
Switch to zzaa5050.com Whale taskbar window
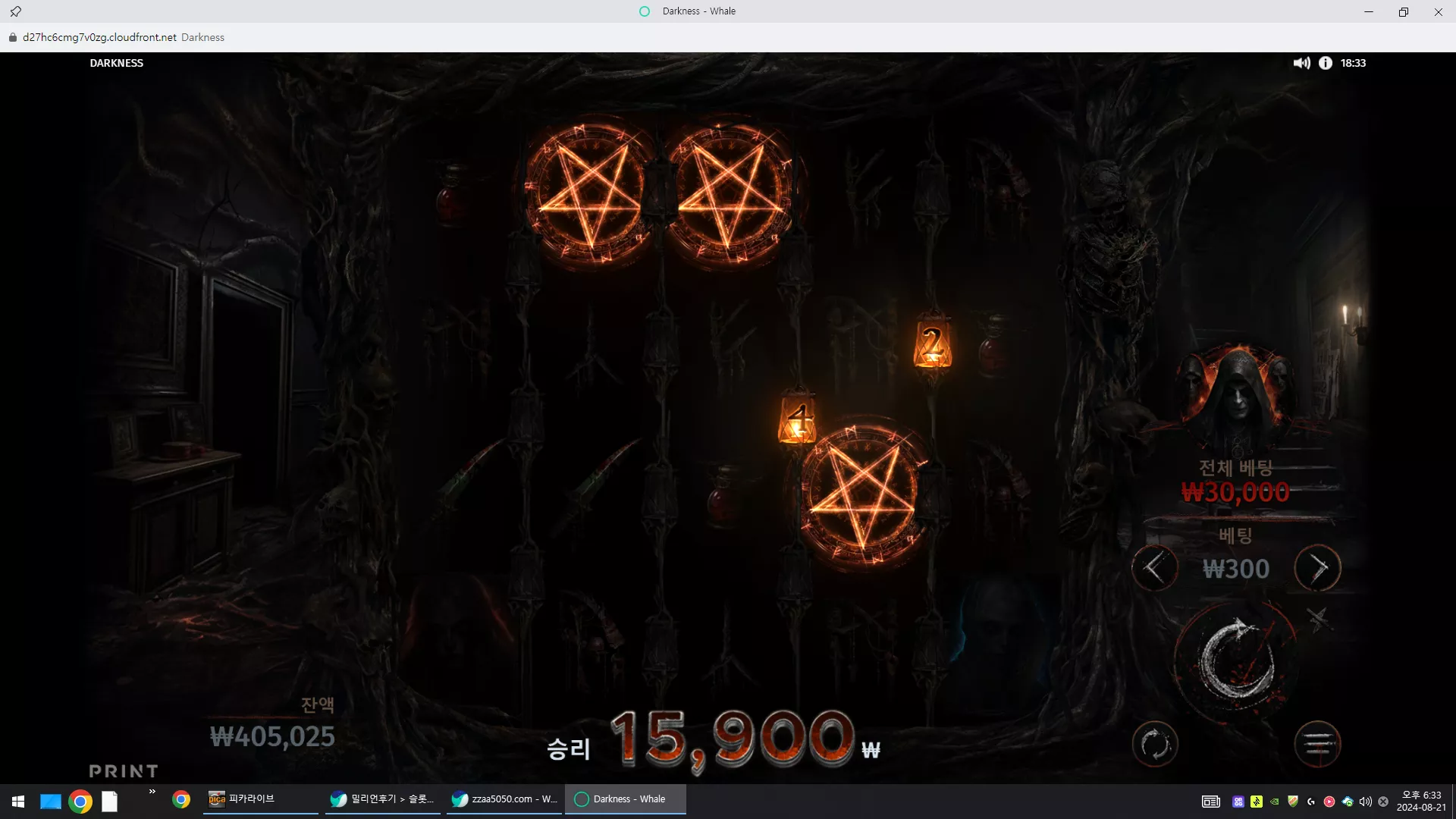[504, 799]
